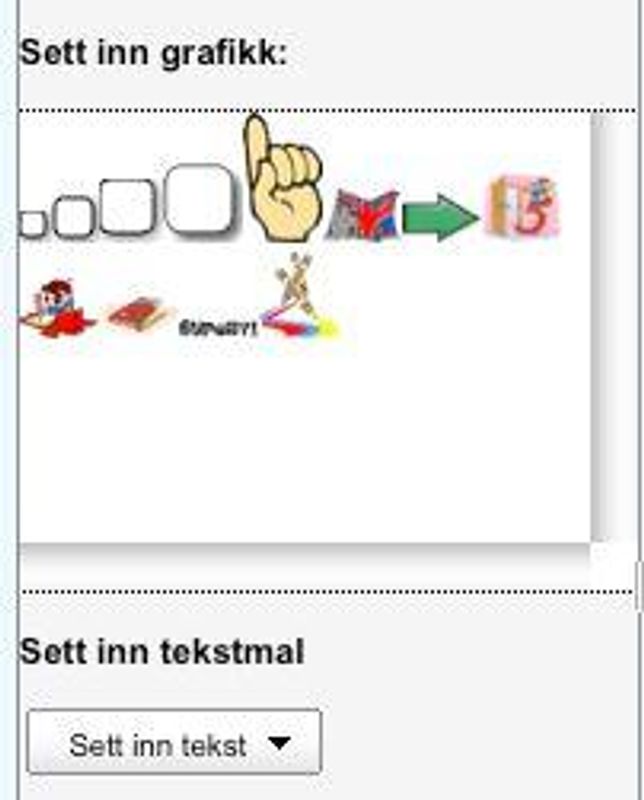Insert the door with number five graphic
This screenshot has width=644, height=800.
[523, 206]
